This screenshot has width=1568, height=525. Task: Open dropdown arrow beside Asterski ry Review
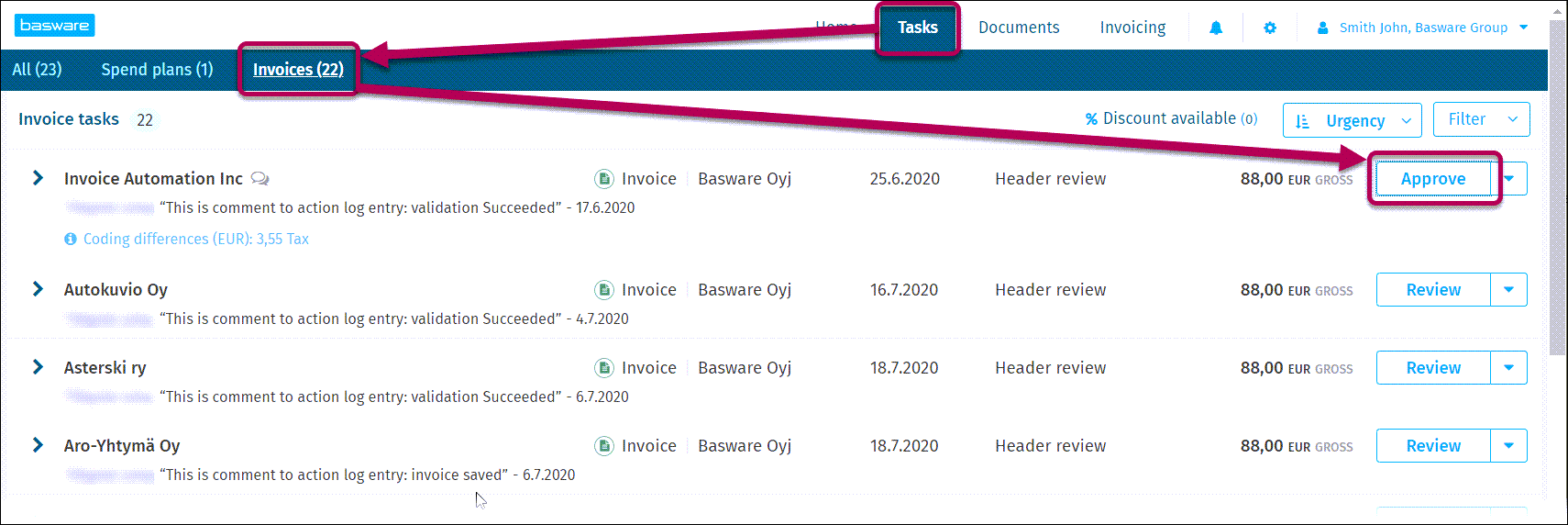(x=1509, y=368)
